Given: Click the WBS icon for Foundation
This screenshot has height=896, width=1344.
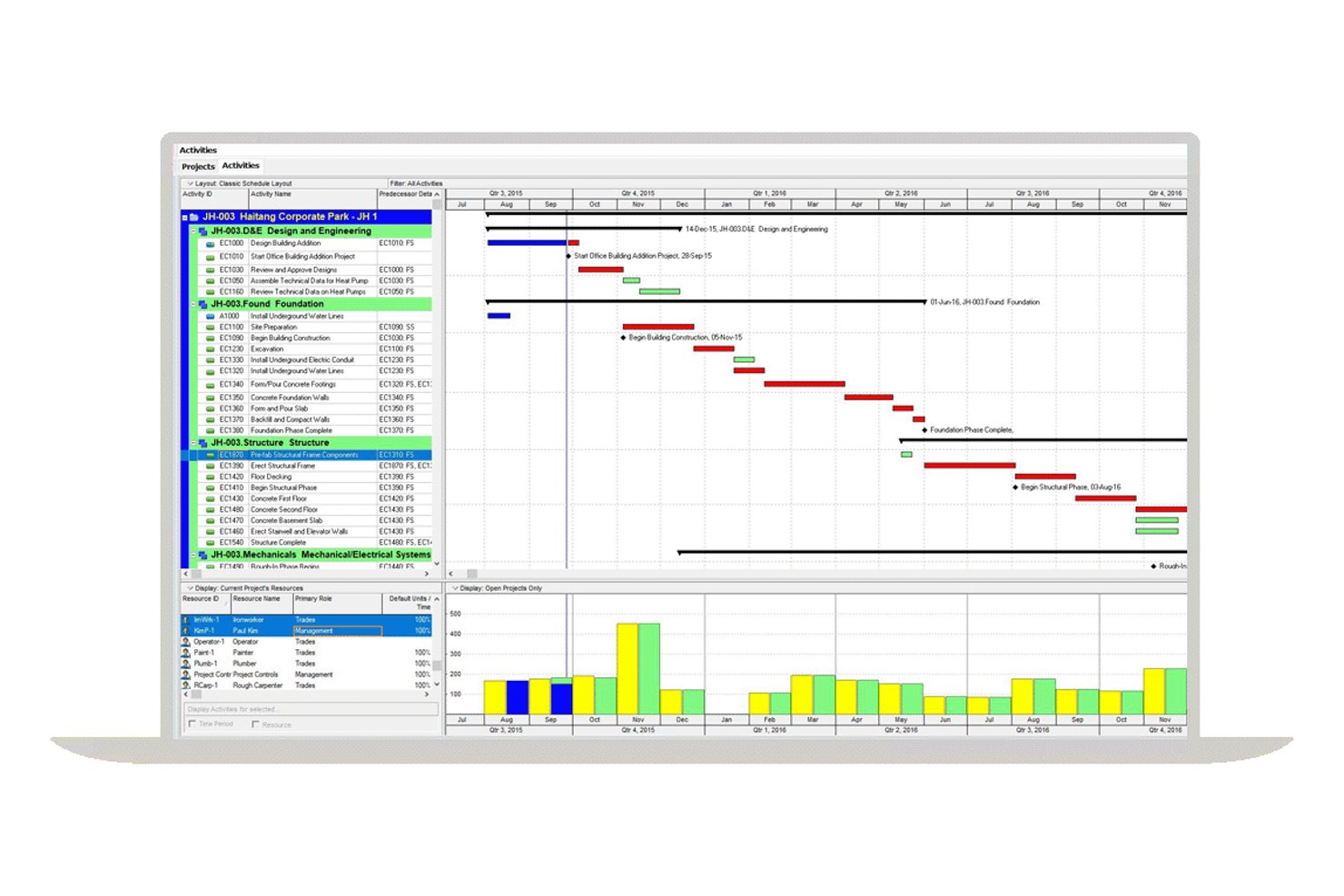Looking at the screenshot, I should click(x=203, y=304).
